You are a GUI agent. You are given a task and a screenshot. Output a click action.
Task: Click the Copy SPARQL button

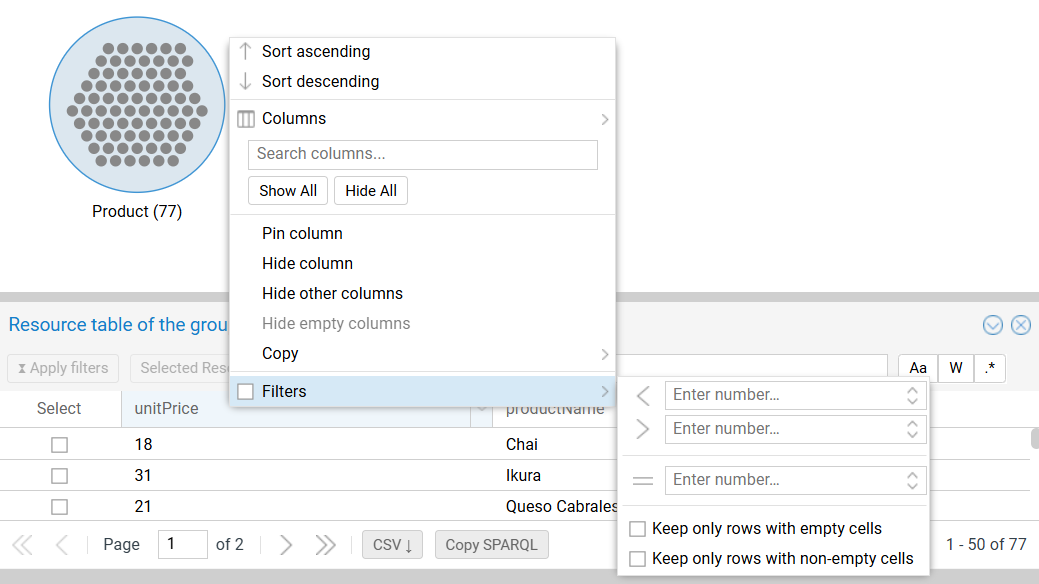point(491,544)
